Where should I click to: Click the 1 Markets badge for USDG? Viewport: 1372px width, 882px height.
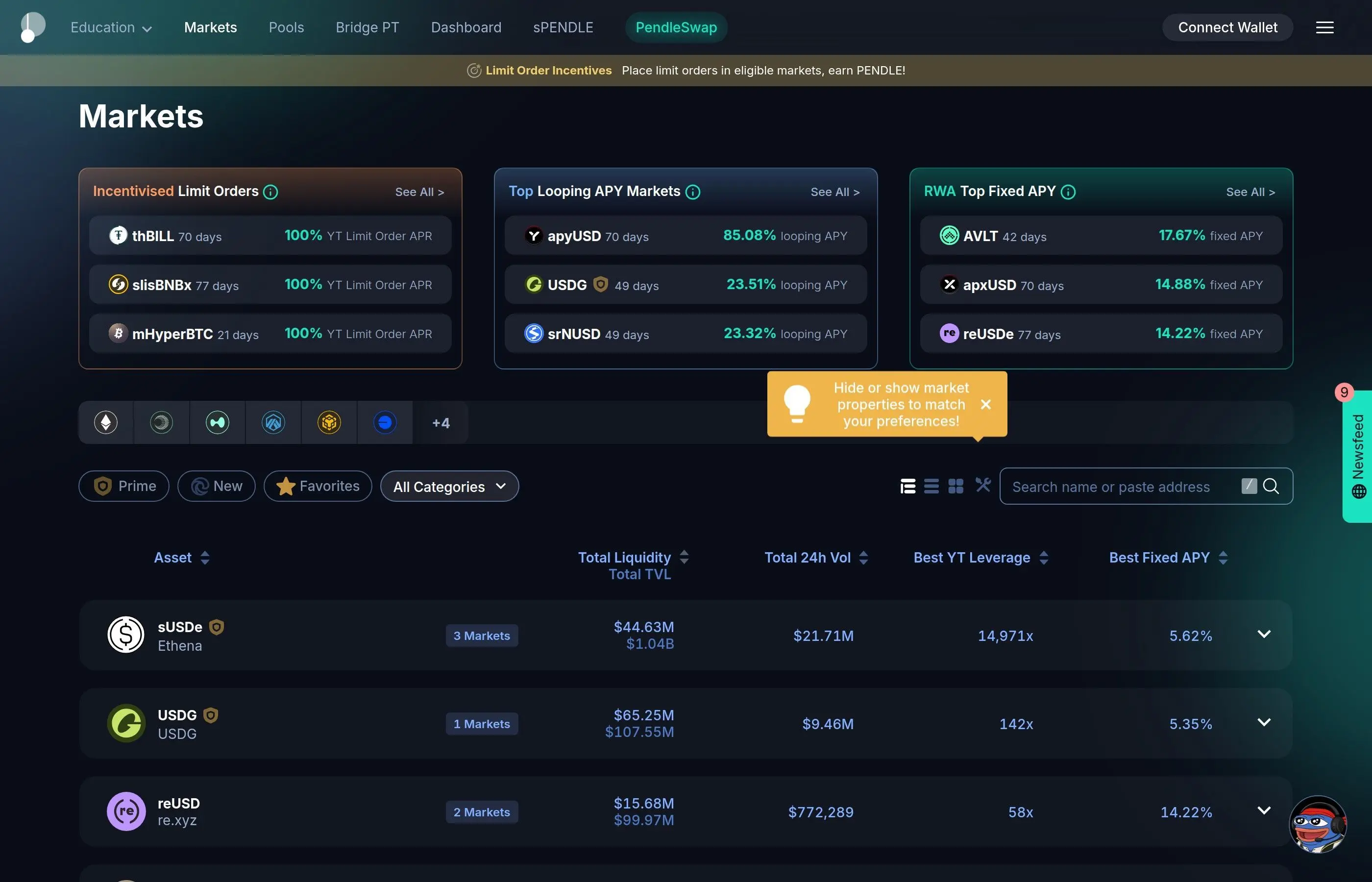[x=482, y=724]
